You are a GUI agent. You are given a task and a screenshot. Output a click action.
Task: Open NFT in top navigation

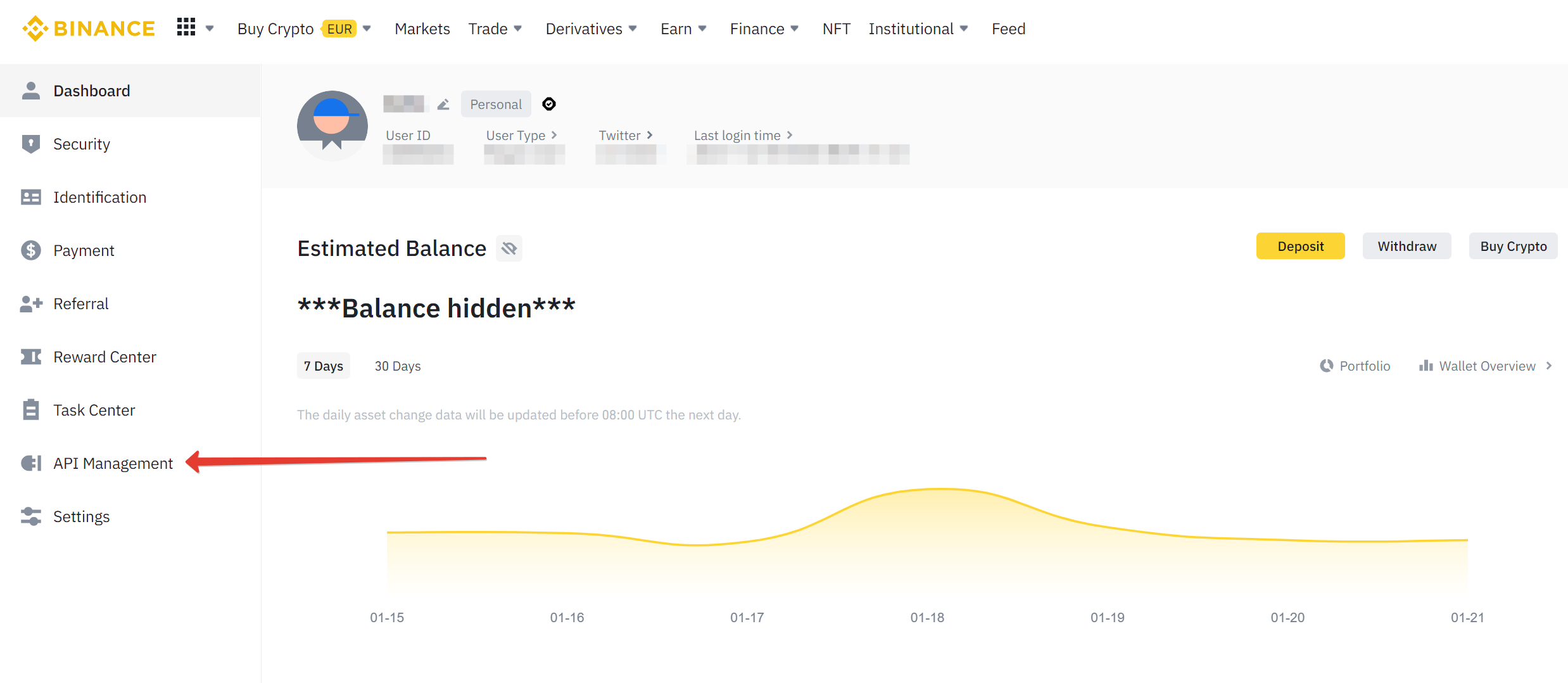pyautogui.click(x=836, y=29)
